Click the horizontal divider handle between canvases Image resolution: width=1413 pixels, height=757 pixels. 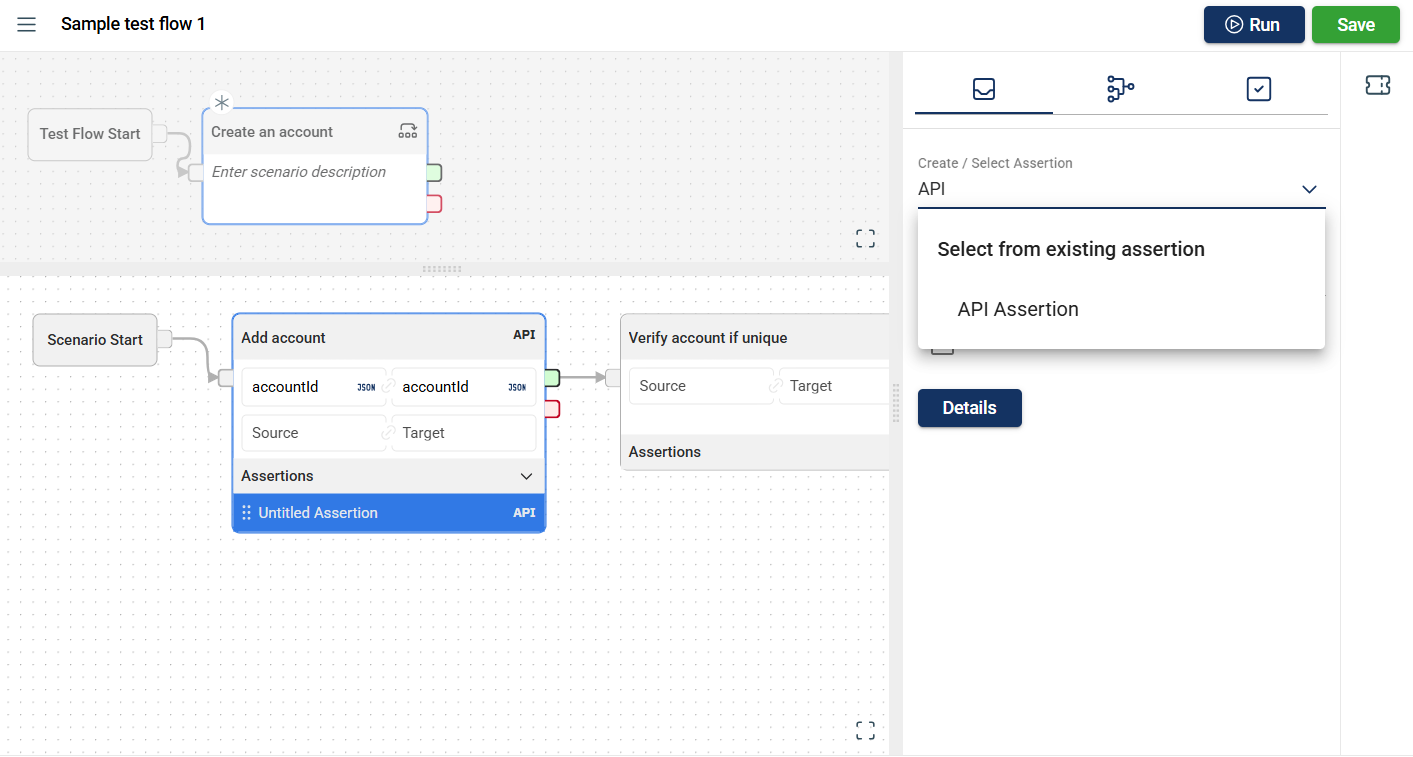pyautogui.click(x=443, y=269)
